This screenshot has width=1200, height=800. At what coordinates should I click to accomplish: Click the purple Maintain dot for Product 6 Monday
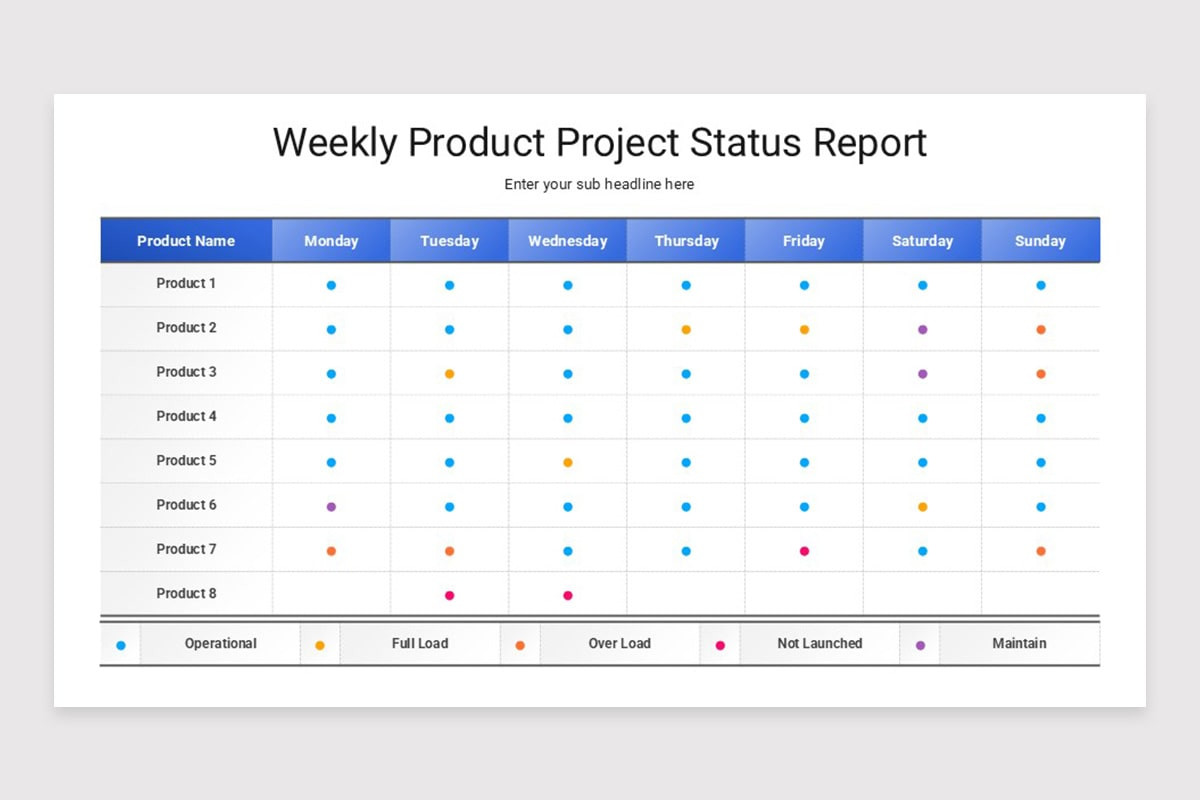tap(331, 506)
